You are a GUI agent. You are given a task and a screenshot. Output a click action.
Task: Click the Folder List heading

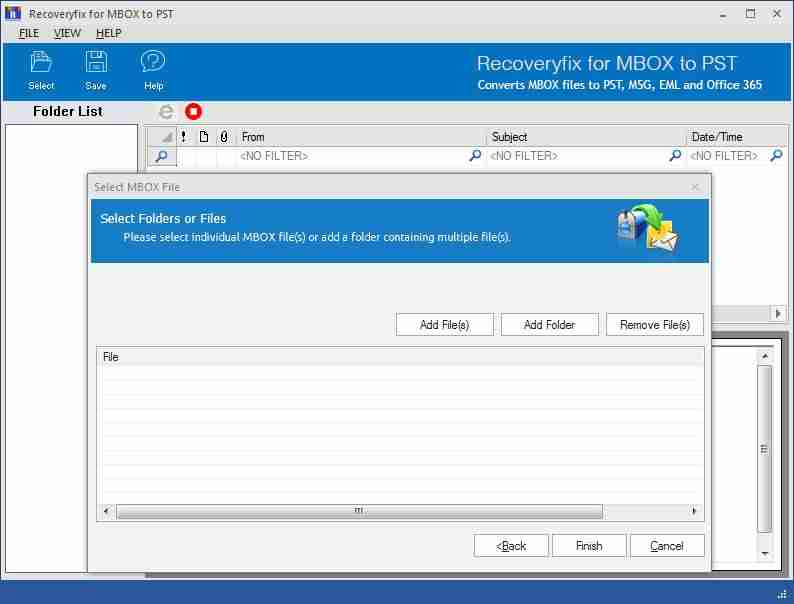68,111
